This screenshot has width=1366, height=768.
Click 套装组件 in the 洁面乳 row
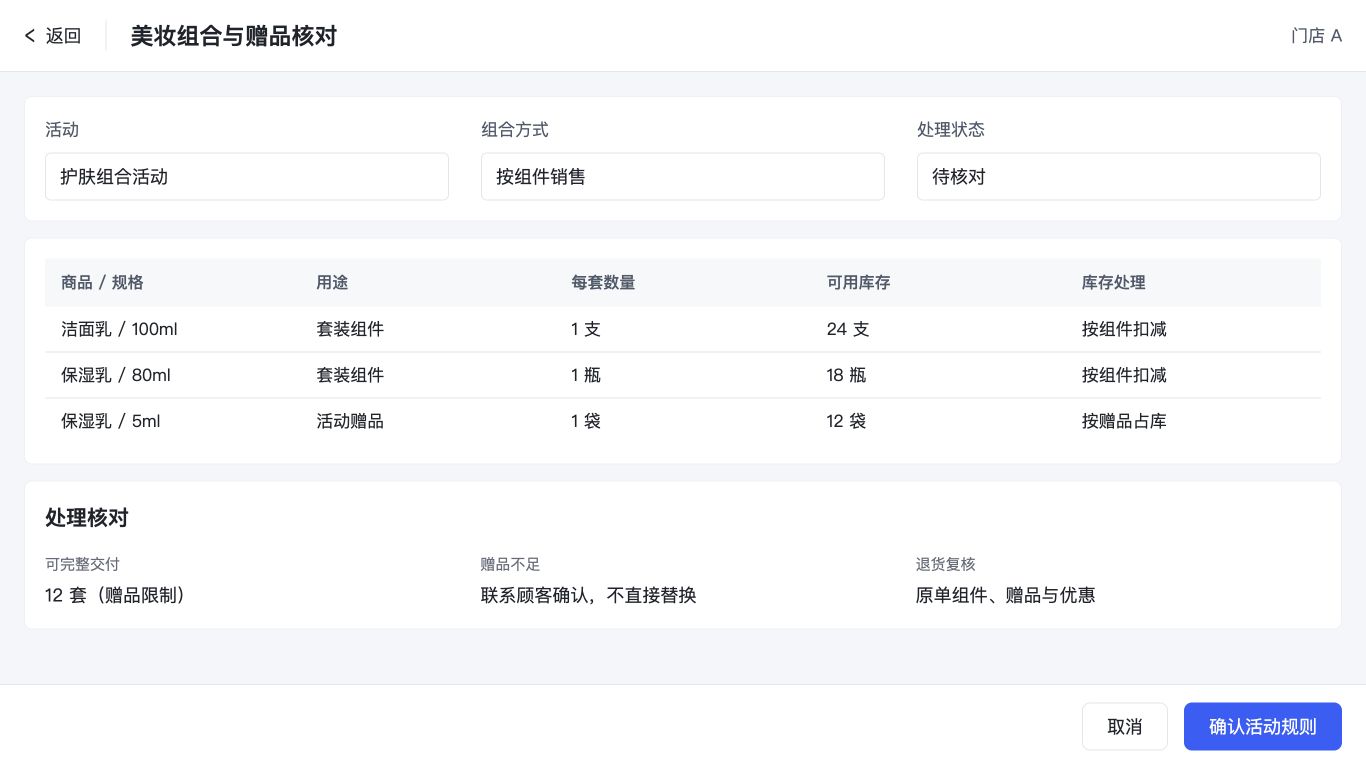click(350, 329)
